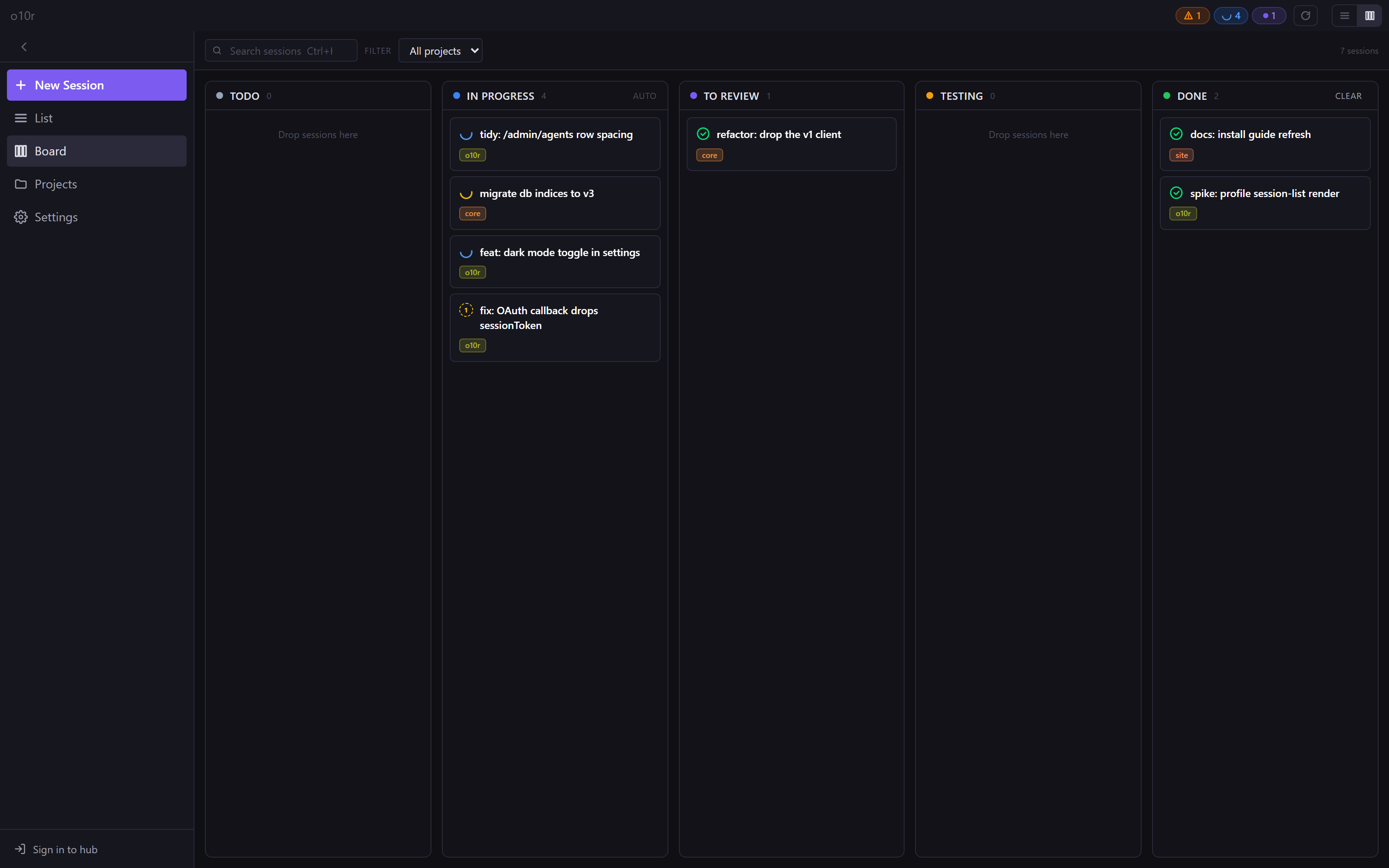
Task: Click the 7 sessions counter
Action: point(1359,50)
